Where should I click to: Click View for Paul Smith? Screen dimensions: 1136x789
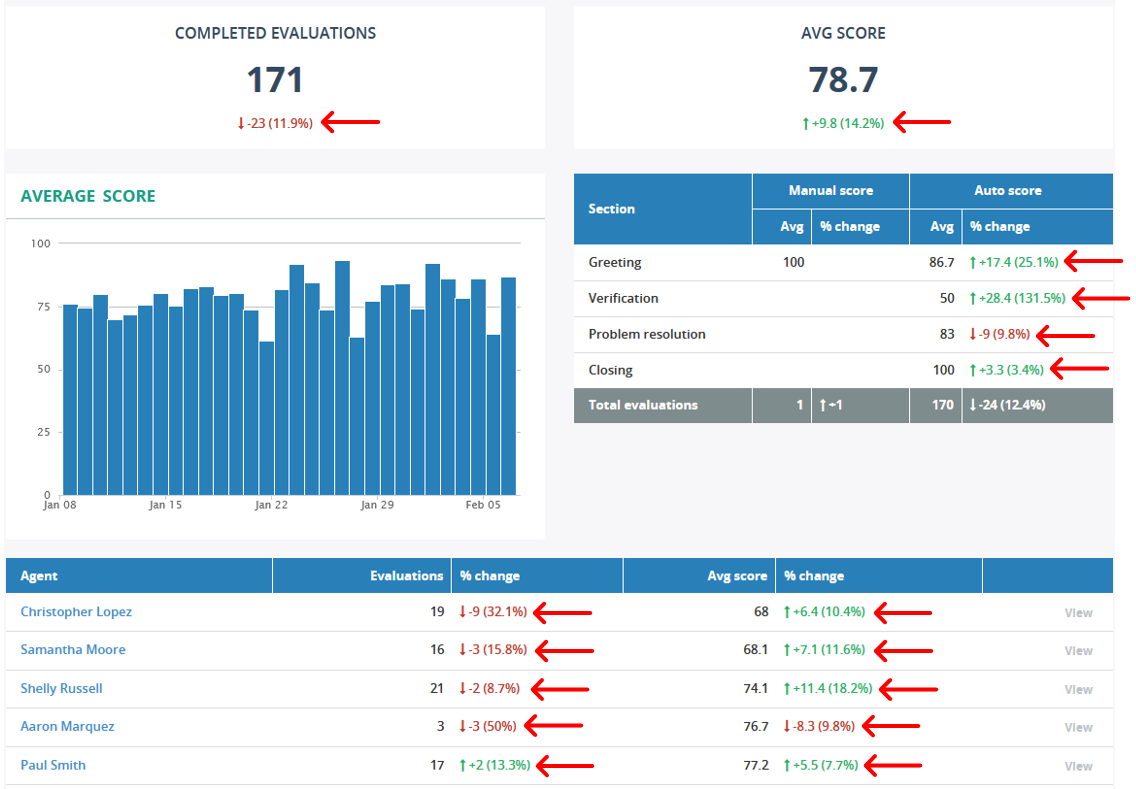pyautogui.click(x=1078, y=766)
